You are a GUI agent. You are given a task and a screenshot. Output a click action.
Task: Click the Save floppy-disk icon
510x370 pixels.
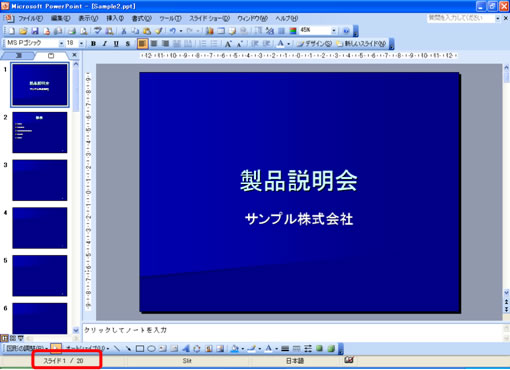point(35,31)
